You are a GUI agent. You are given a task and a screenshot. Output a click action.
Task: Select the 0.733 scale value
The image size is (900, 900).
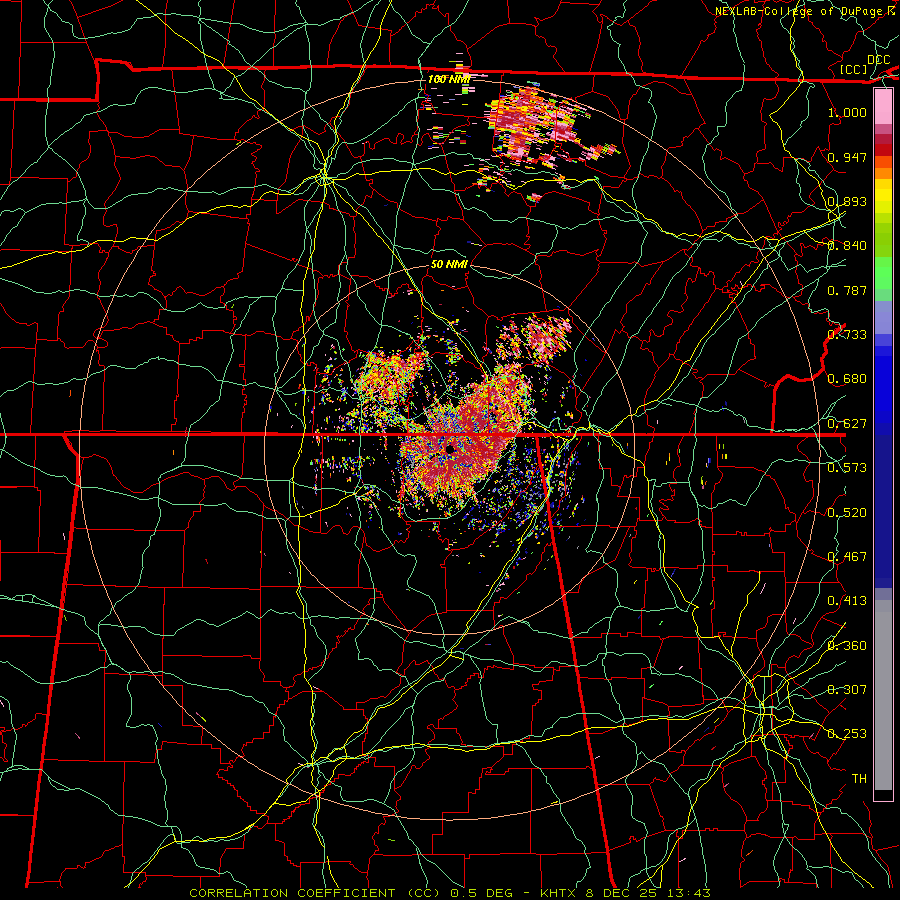coord(847,335)
